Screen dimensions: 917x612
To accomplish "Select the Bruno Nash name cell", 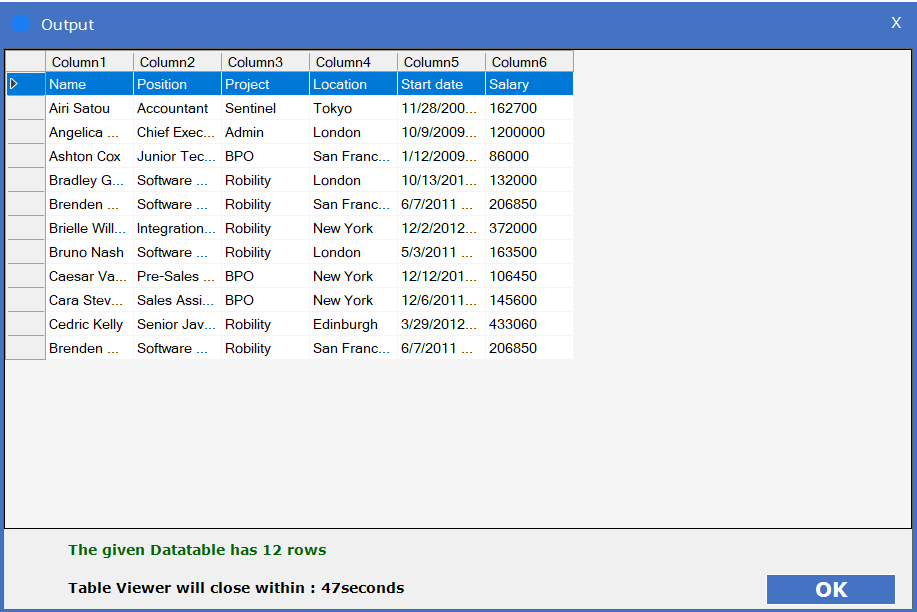I will (88, 252).
